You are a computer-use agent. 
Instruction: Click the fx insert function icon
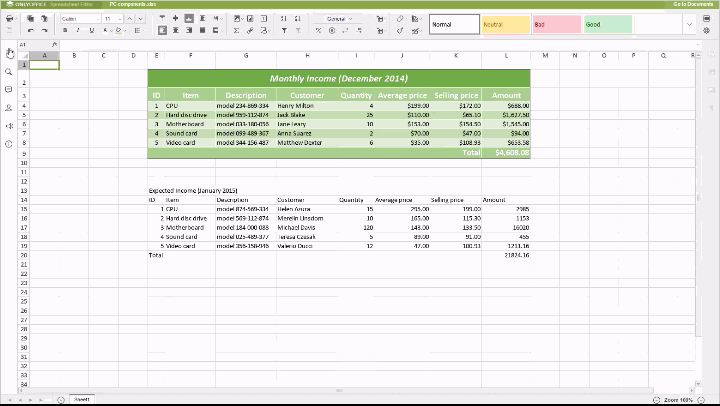(54, 45)
